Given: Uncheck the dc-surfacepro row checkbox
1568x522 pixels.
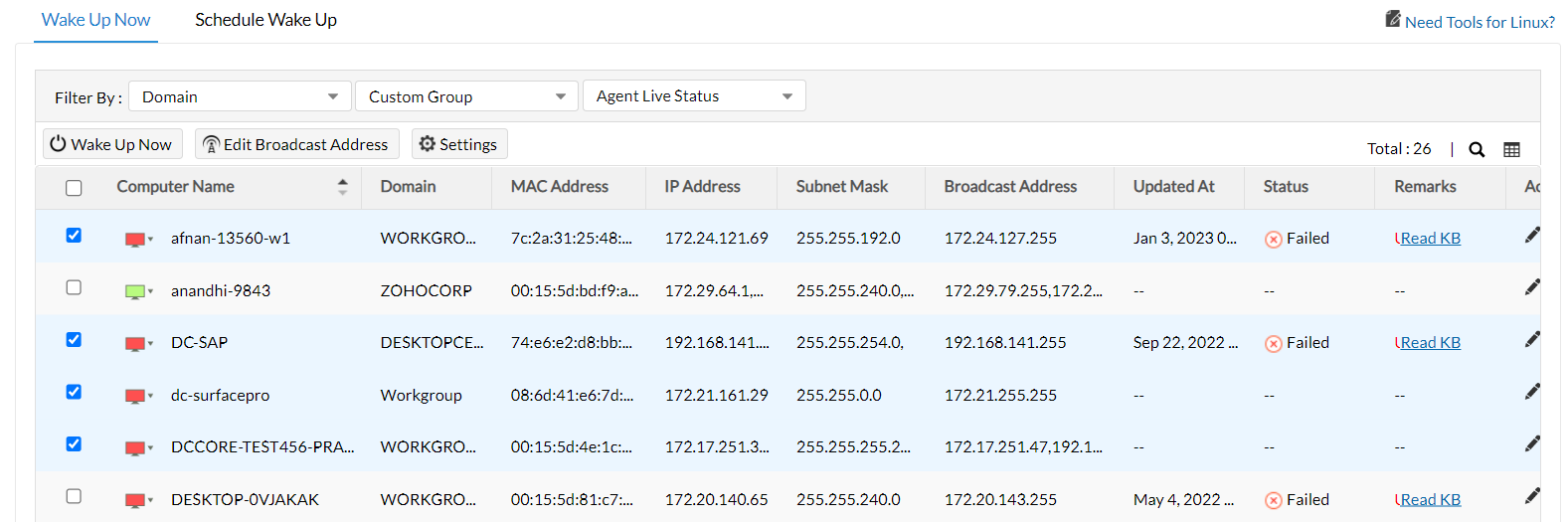Looking at the screenshot, I should tap(74, 392).
